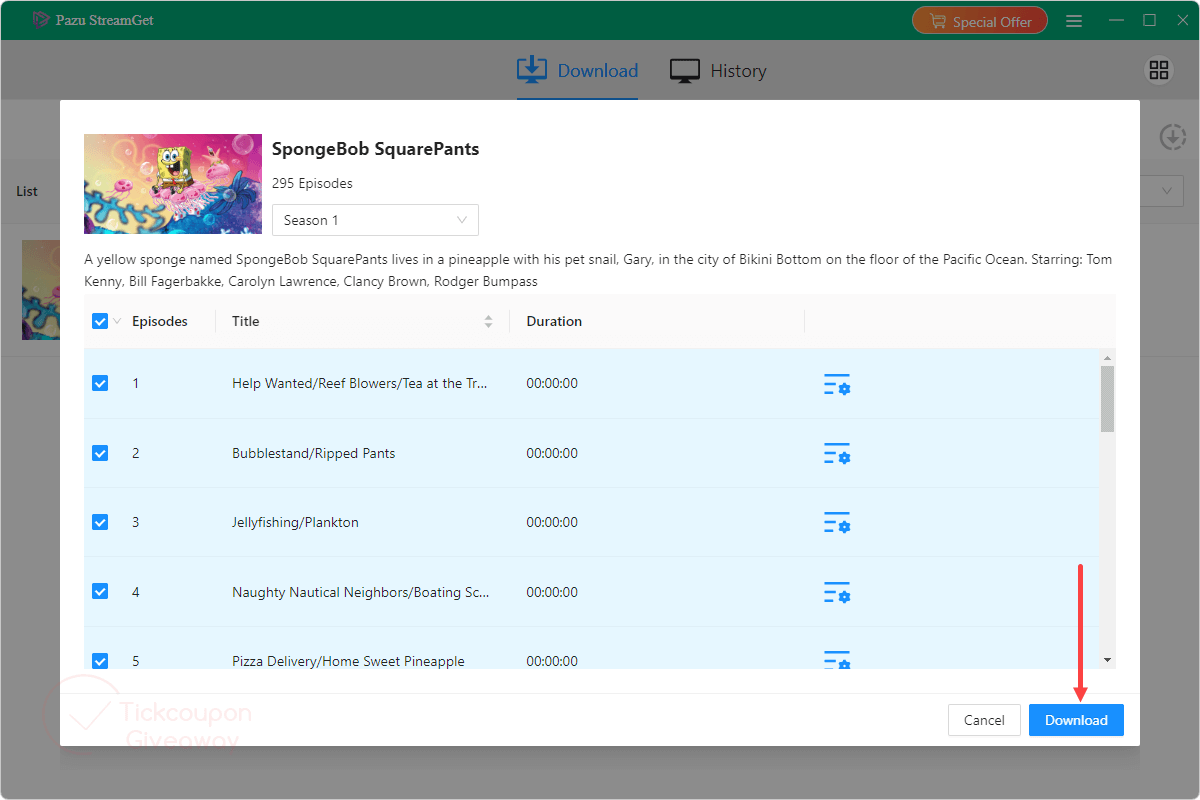Click the Cancel button

click(x=984, y=720)
